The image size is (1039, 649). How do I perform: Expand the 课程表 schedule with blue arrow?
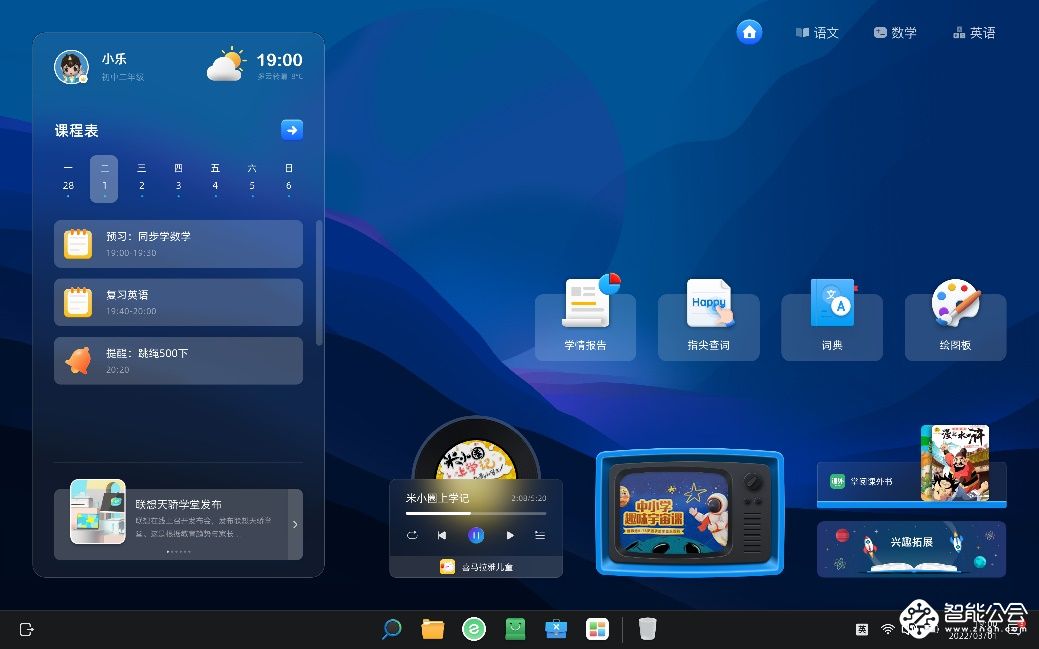point(291,130)
